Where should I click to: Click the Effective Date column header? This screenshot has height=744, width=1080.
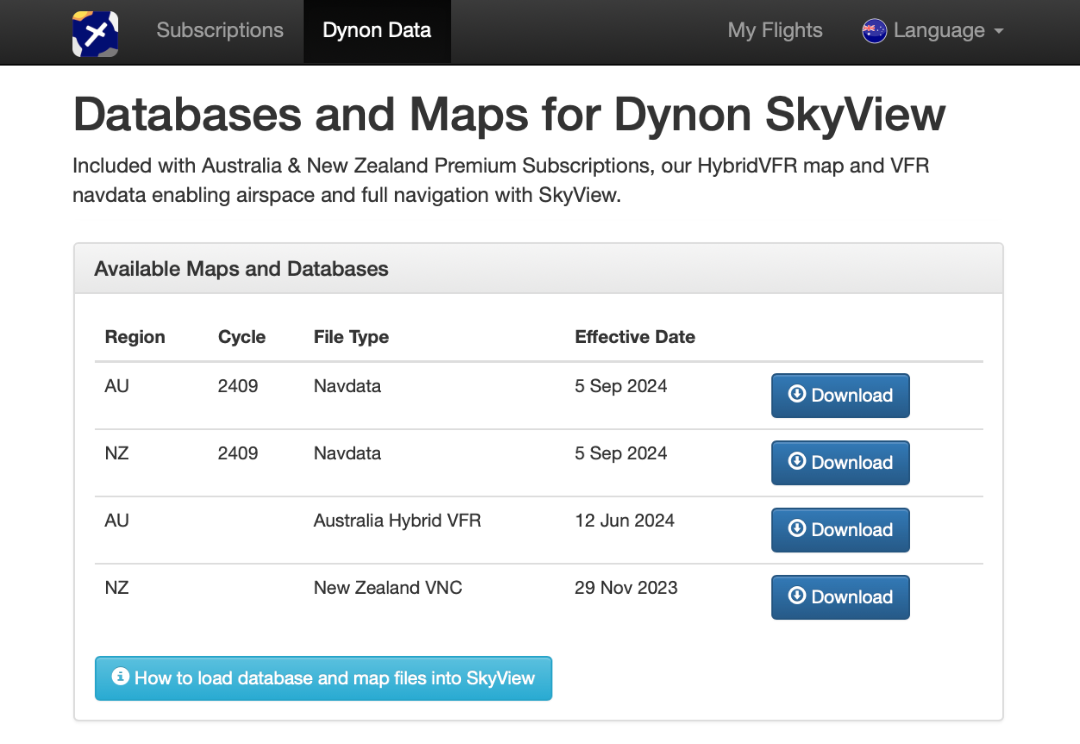tap(635, 337)
